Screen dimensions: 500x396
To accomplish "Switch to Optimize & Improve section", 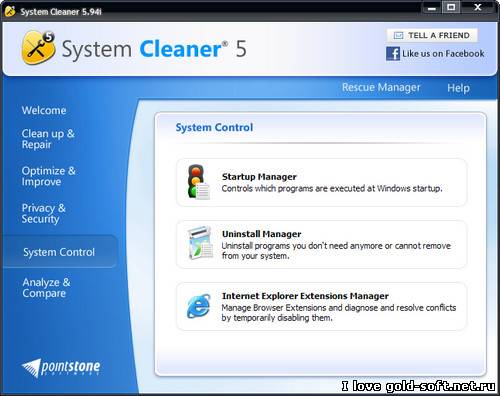I will 49,176.
